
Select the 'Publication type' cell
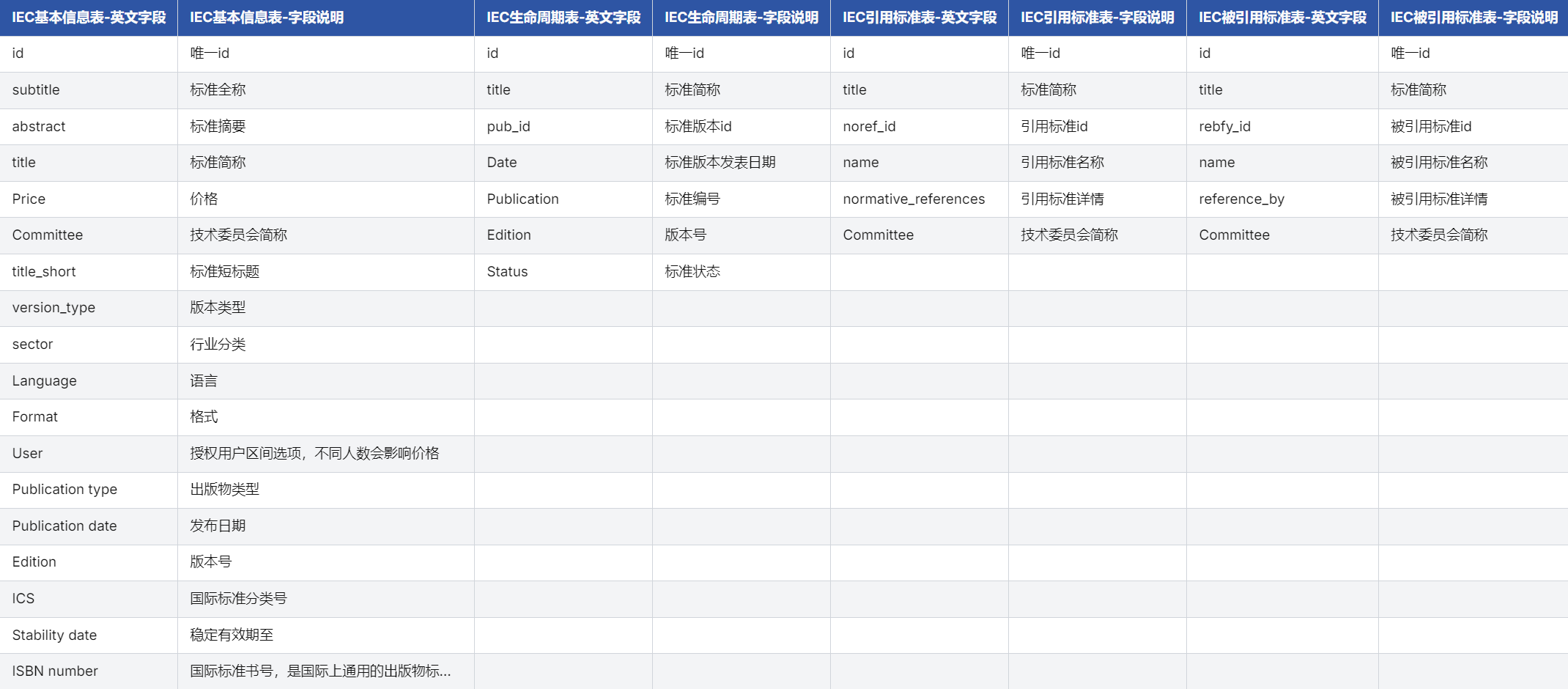pos(89,490)
